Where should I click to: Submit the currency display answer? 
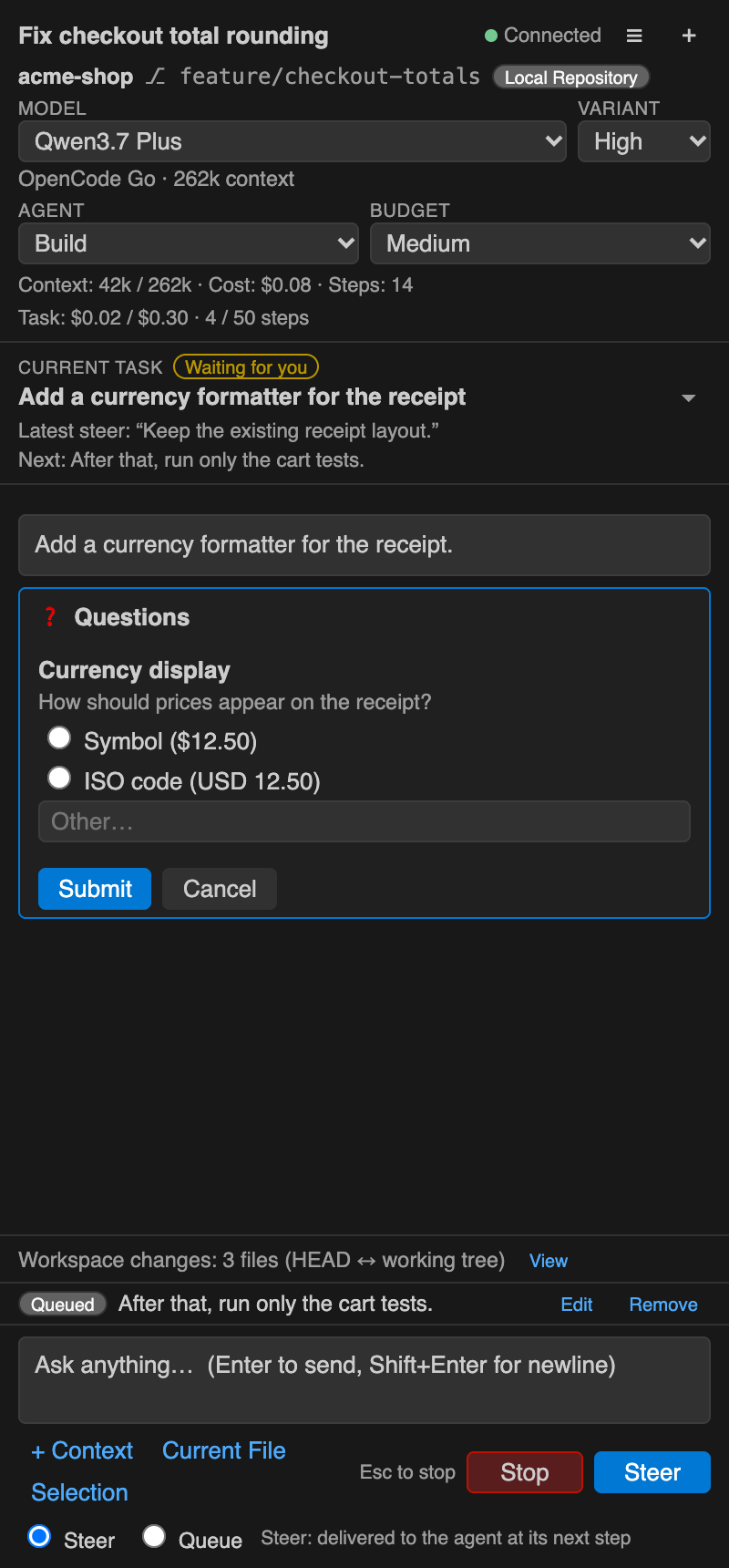[x=95, y=889]
